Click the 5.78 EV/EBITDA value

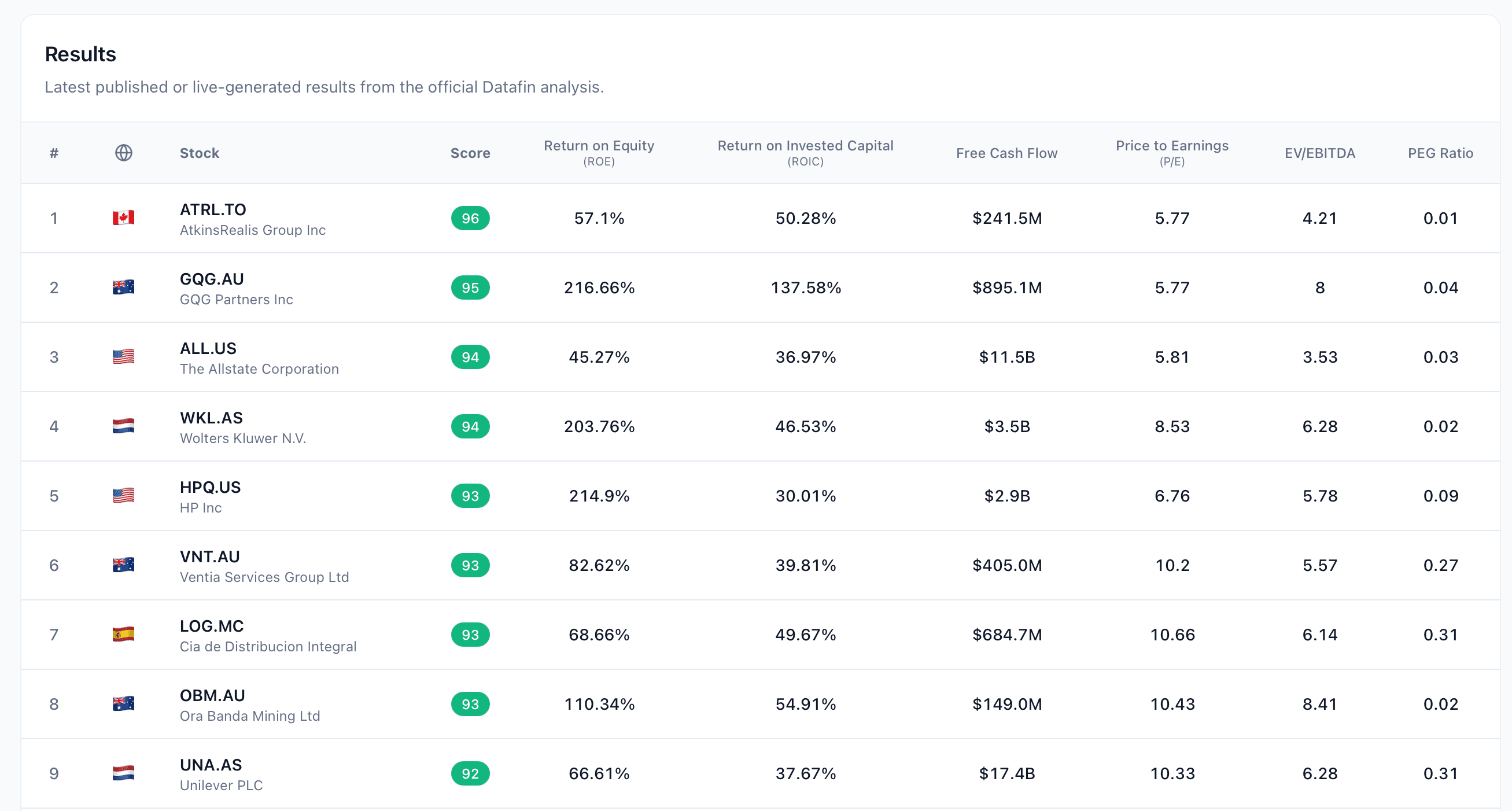tap(1320, 496)
